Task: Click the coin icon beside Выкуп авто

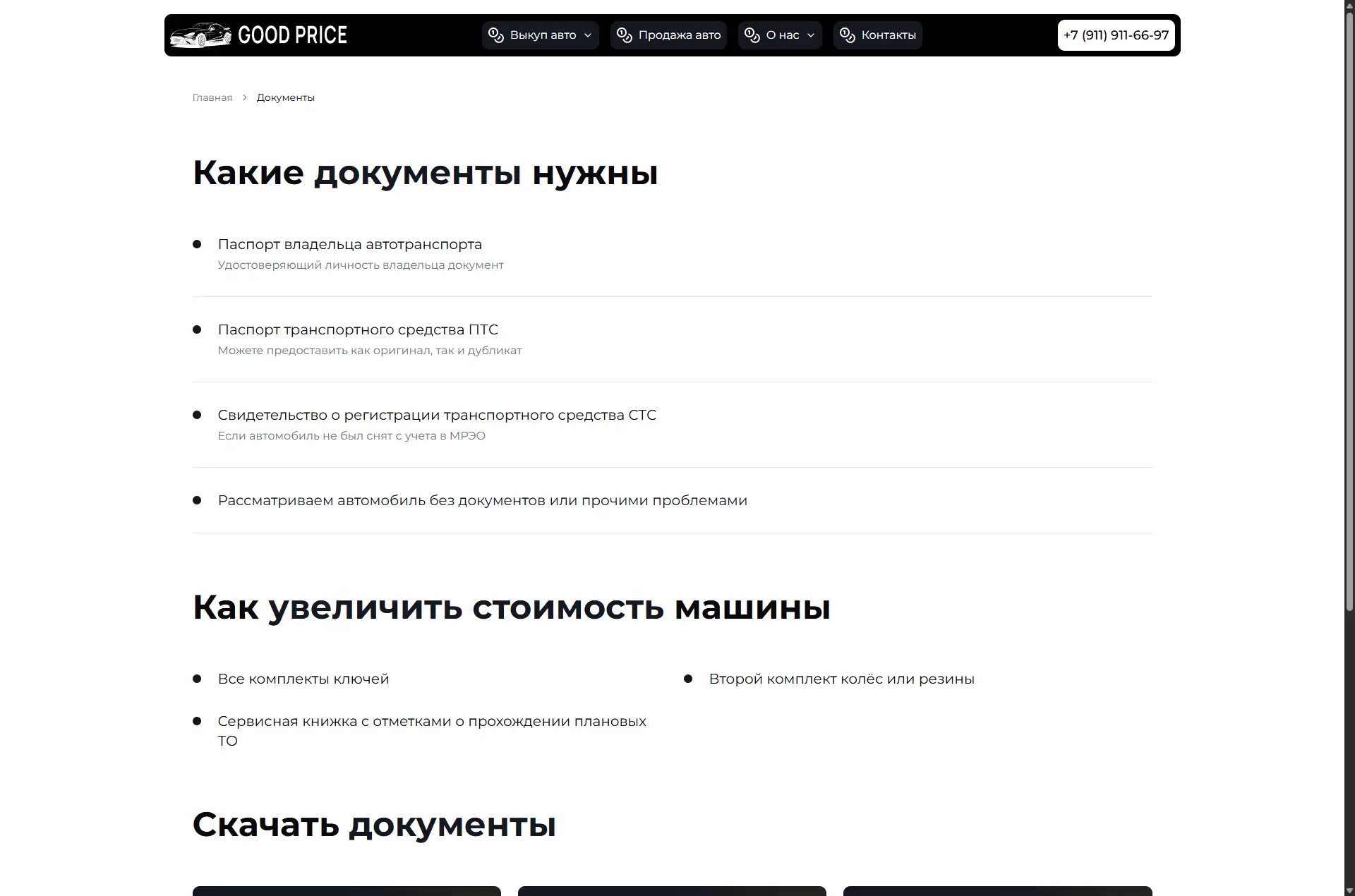Action: point(495,35)
